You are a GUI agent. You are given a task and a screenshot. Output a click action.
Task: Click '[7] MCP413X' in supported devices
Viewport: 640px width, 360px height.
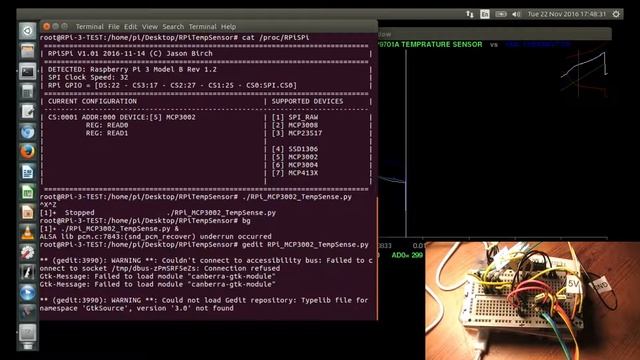295,173
